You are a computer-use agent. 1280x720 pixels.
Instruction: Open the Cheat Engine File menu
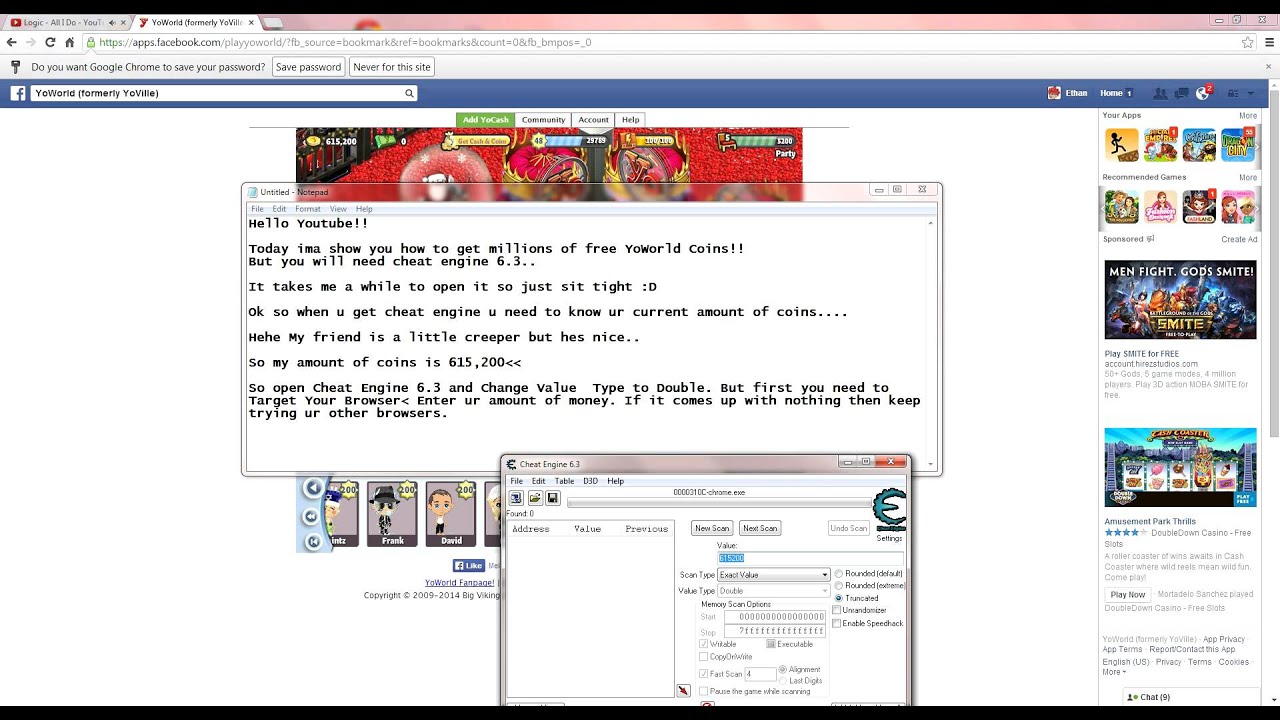point(516,481)
